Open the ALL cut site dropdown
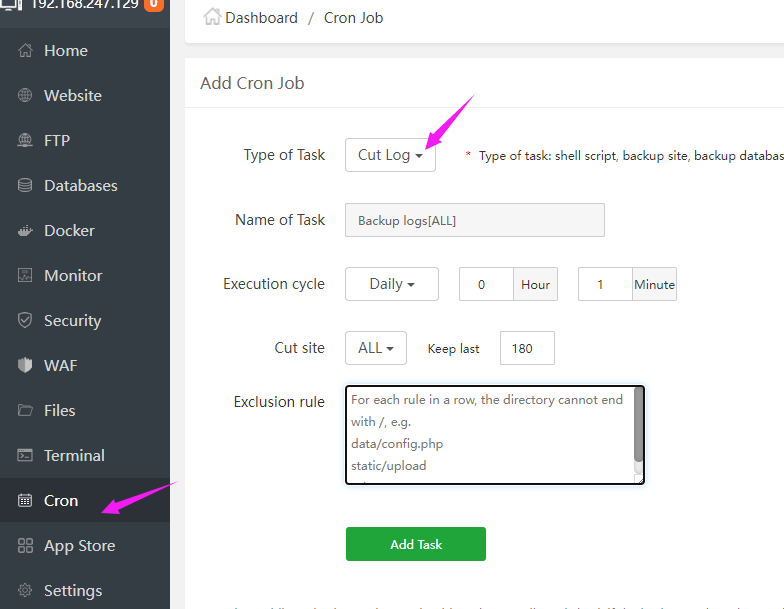784x609 pixels. coord(375,348)
